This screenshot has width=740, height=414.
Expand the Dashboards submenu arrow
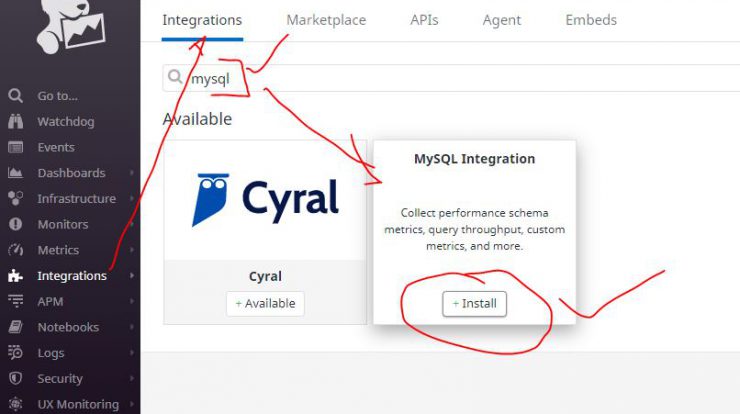click(x=132, y=173)
